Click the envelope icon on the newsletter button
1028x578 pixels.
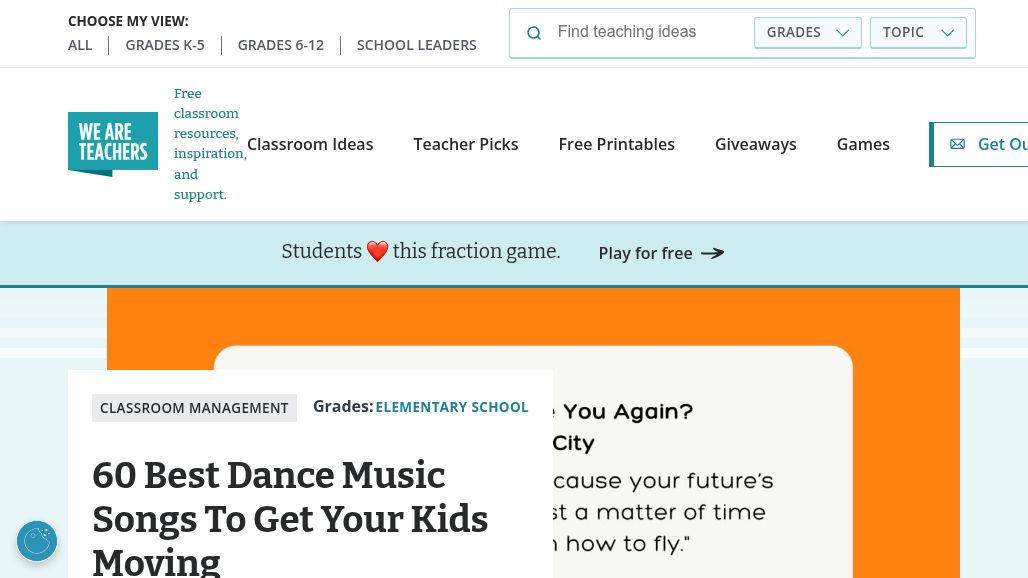(x=957, y=144)
